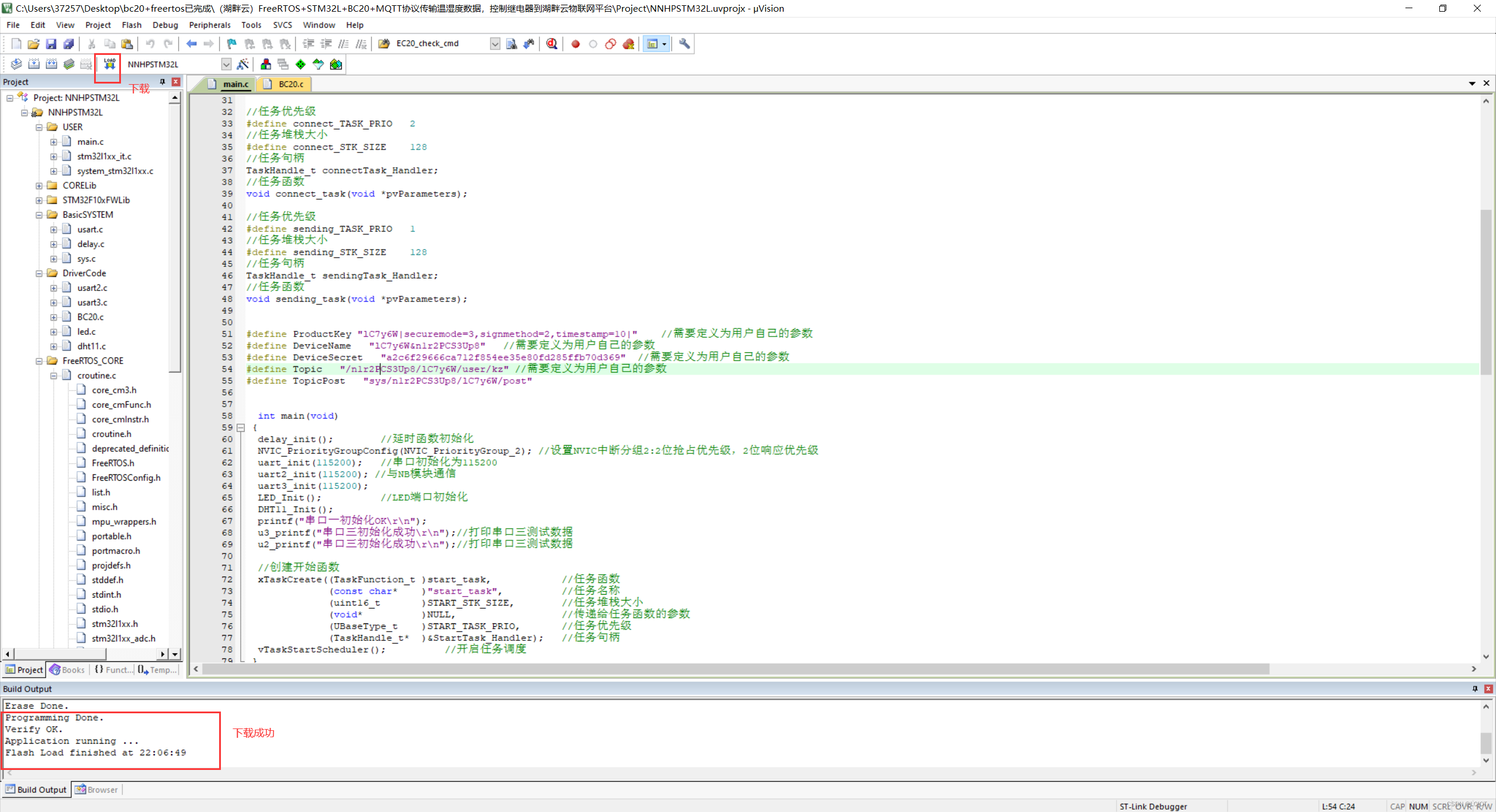Pin the Project panel

tap(162, 82)
